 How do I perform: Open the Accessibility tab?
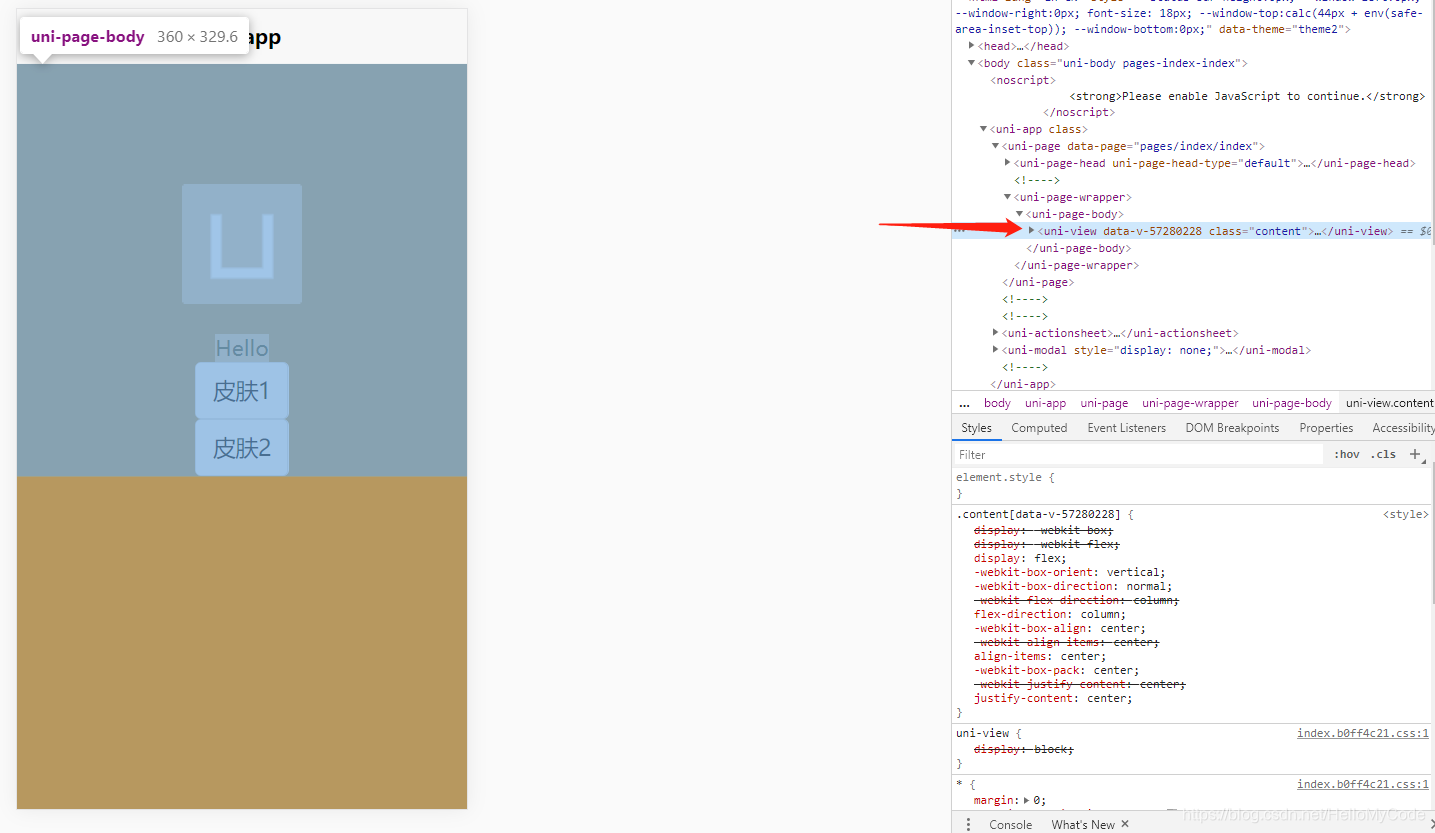click(1403, 428)
